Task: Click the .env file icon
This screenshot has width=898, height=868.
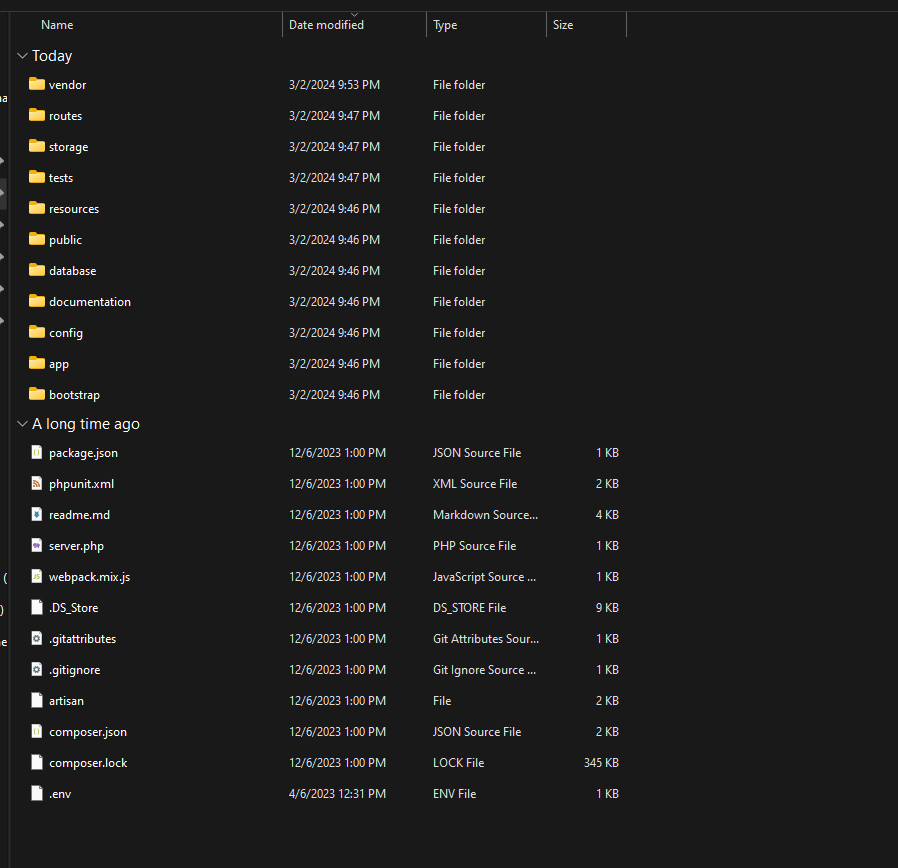Action: 37,793
